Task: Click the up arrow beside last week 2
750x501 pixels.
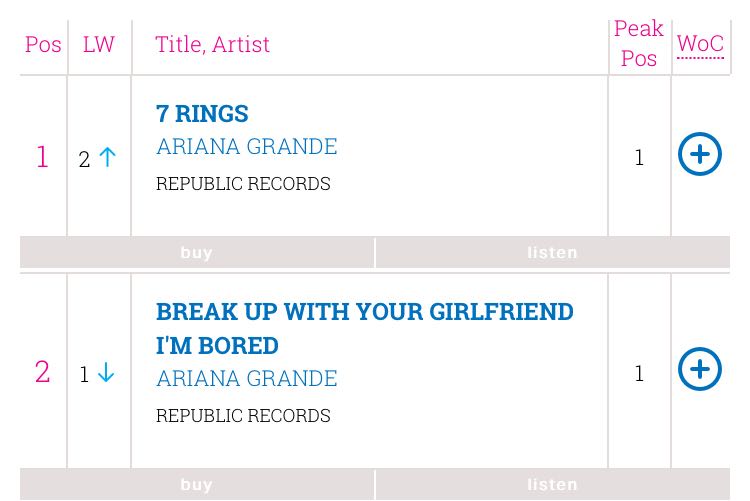Action: coord(107,157)
